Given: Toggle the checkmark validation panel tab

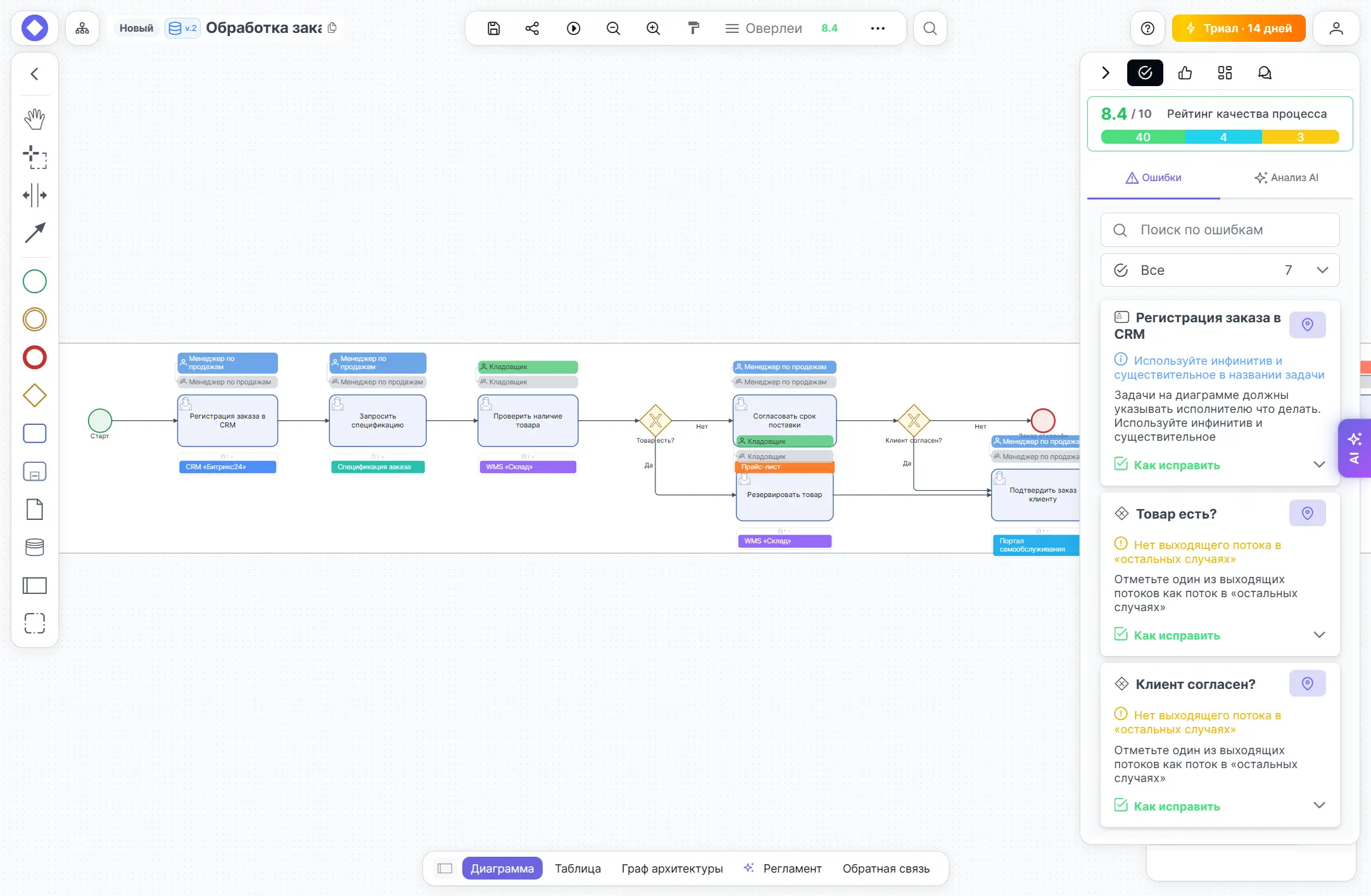Looking at the screenshot, I should 1145,73.
